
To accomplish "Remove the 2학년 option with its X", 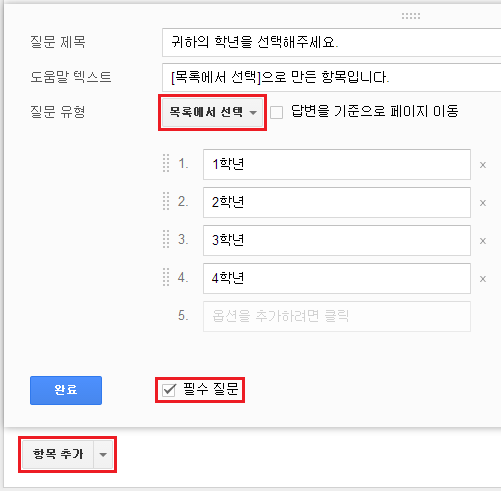I will [x=482, y=203].
